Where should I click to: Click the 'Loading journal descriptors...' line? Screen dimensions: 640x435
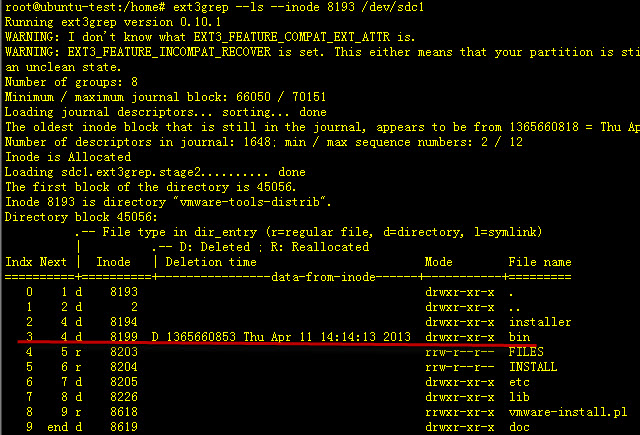(165, 112)
